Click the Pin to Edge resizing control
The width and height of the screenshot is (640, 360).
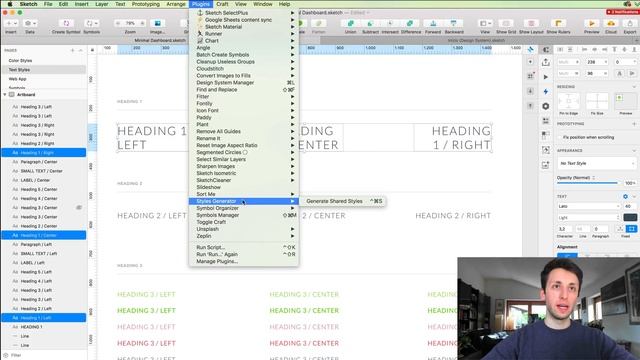pyautogui.click(x=569, y=101)
